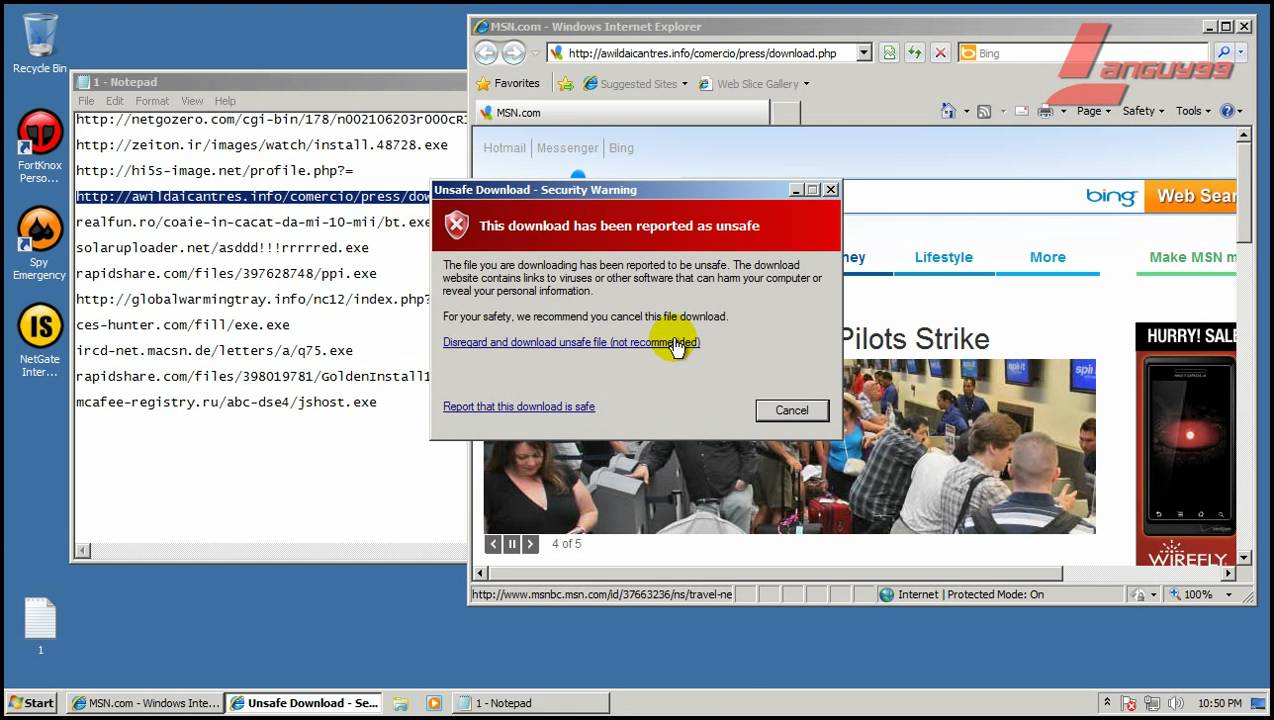1274x720 pixels.
Task: Open the Favorites star button
Action: (x=508, y=84)
